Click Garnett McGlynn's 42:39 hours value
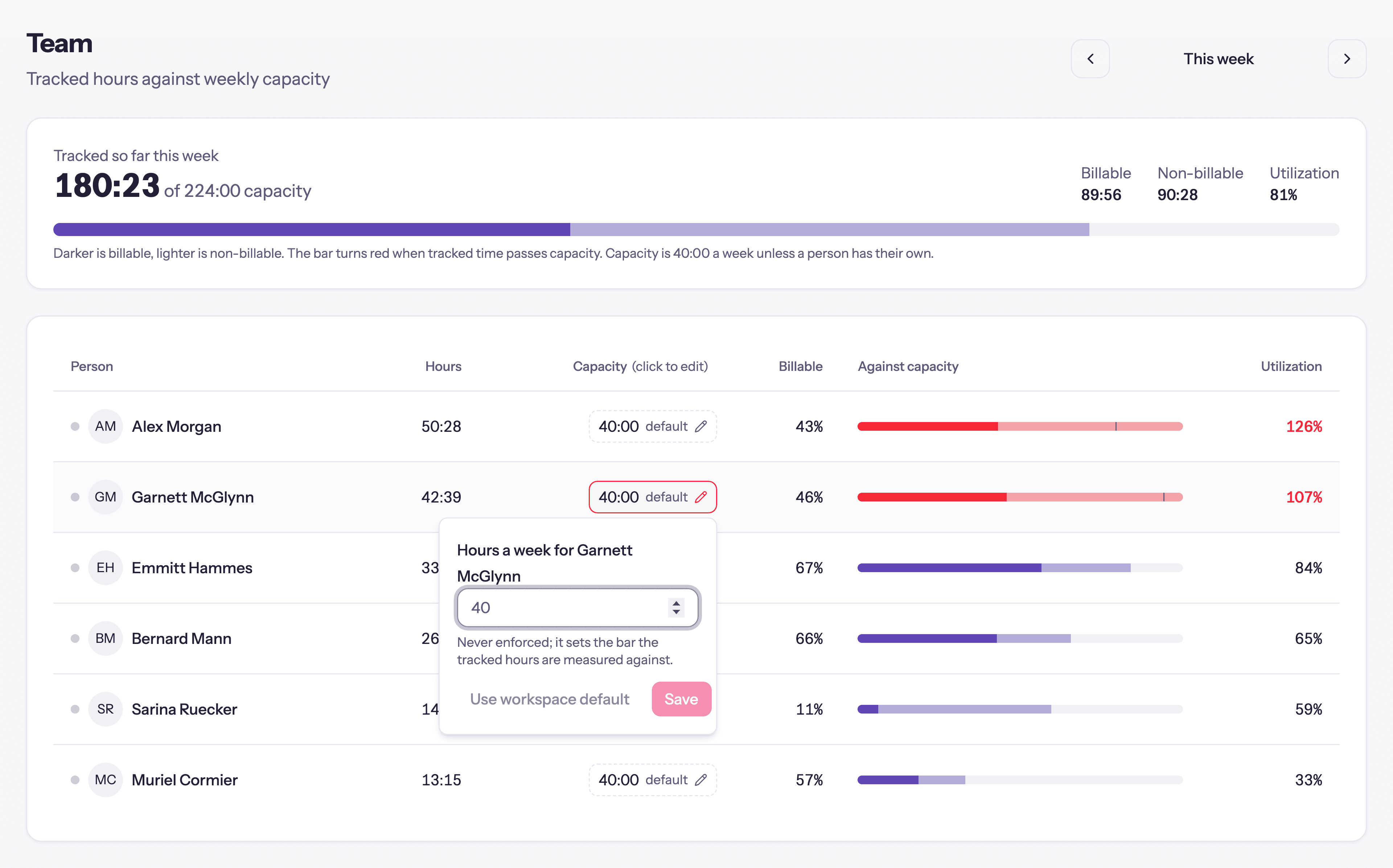The height and width of the screenshot is (868, 1393). tap(441, 497)
